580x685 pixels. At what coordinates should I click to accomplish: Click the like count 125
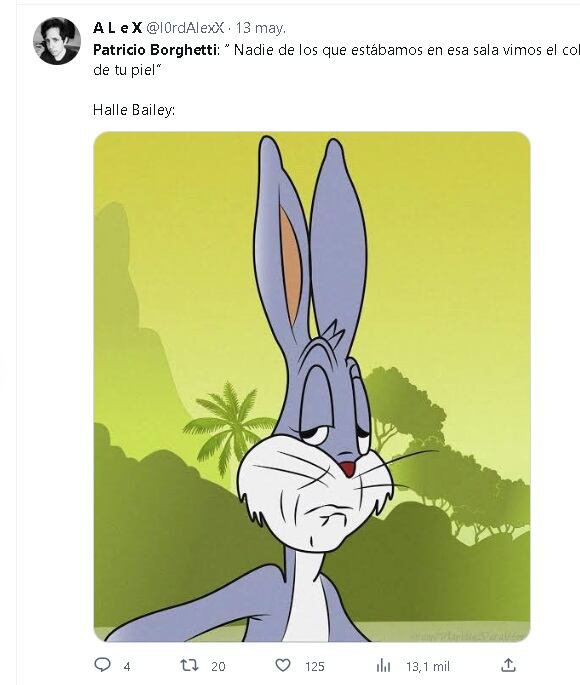pos(314,666)
